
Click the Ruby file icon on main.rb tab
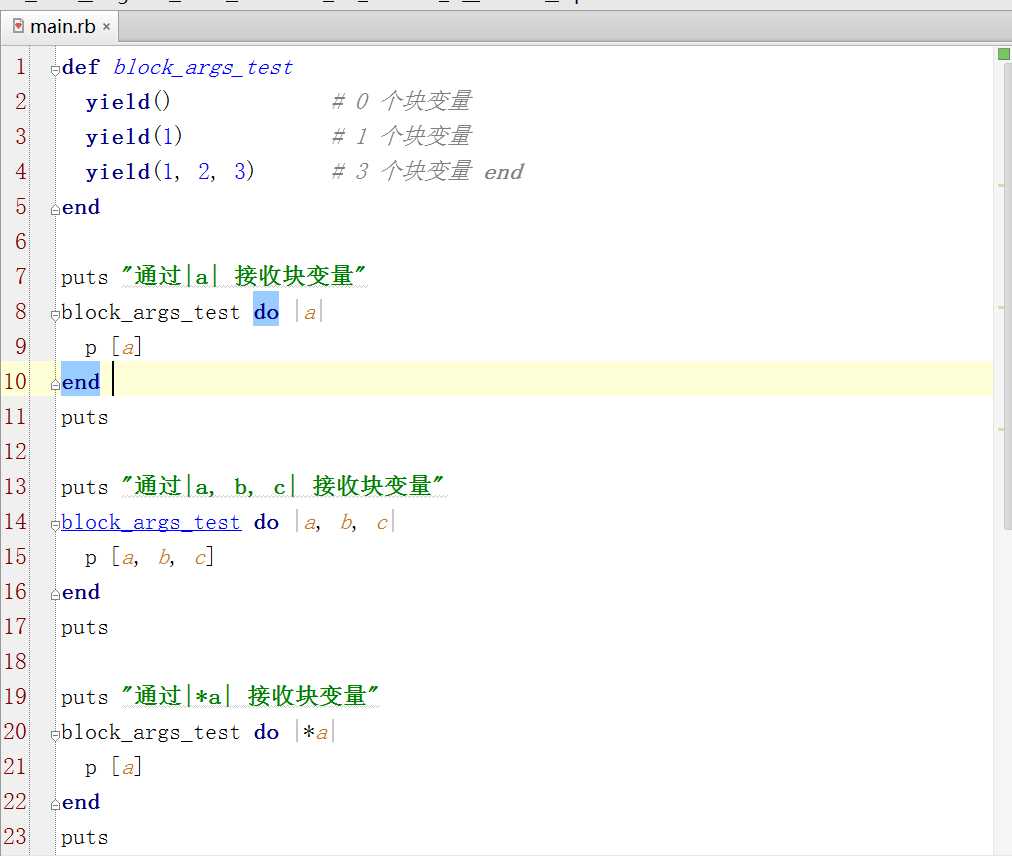[19, 26]
